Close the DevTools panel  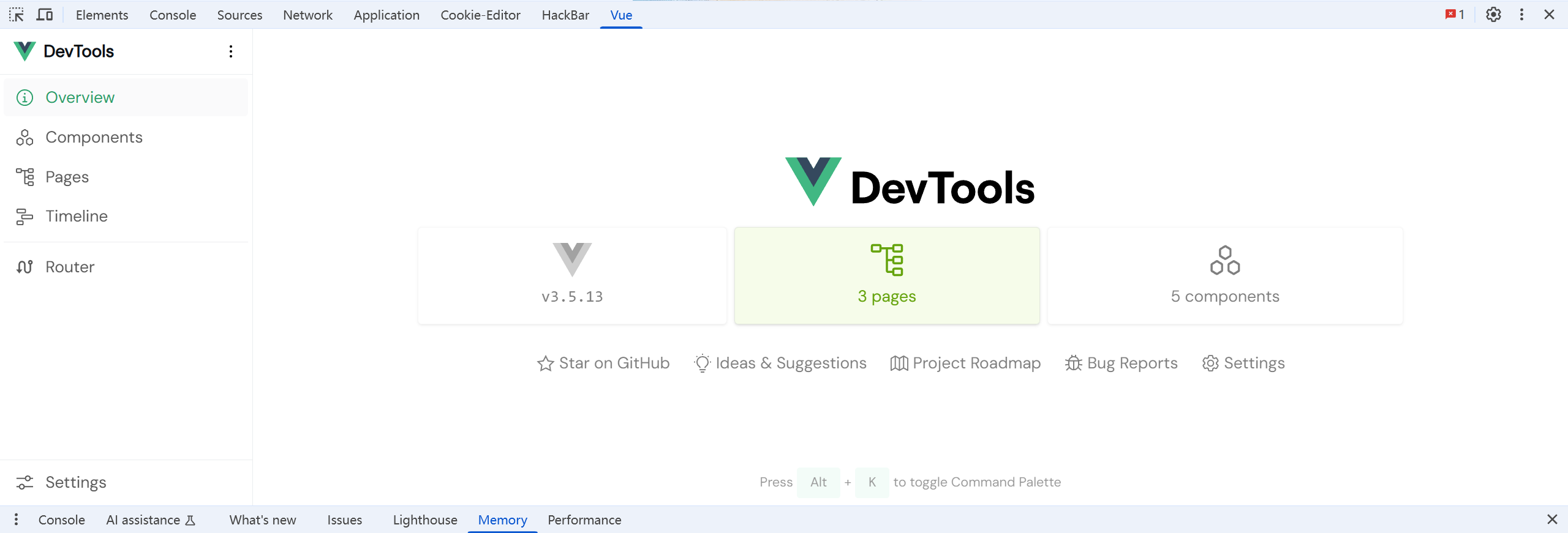(x=1549, y=15)
